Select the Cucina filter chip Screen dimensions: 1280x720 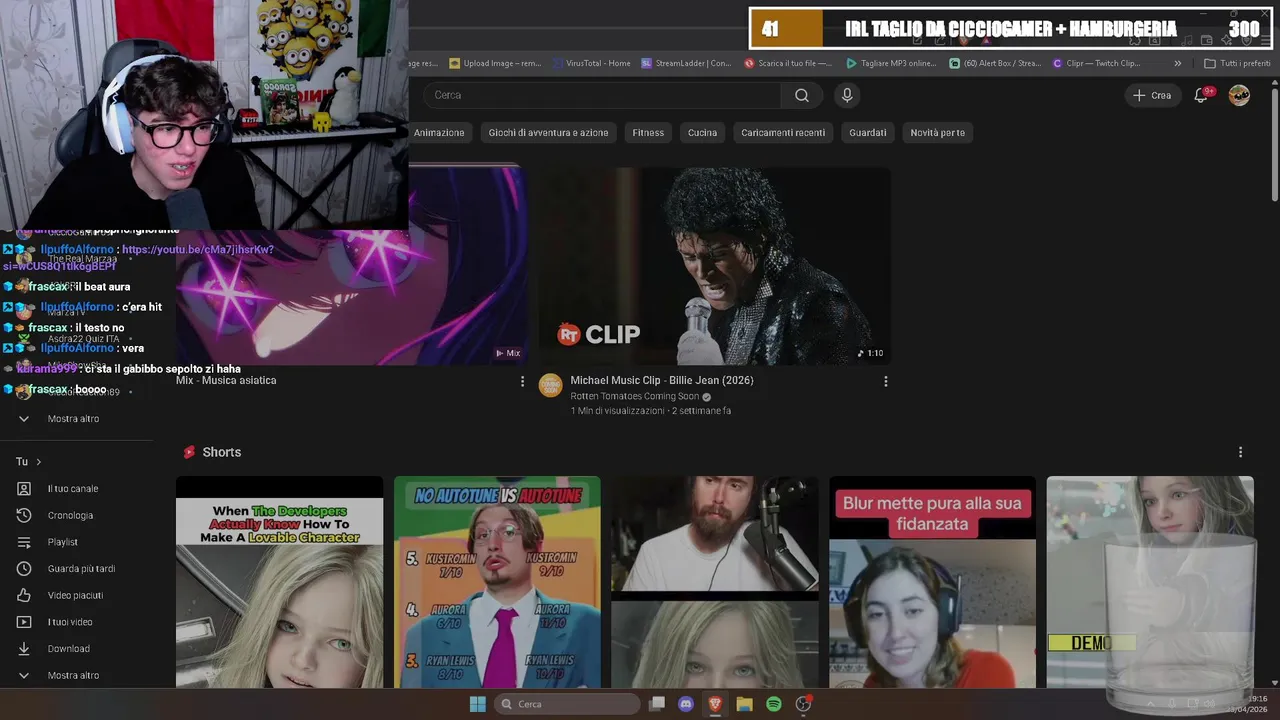pyautogui.click(x=702, y=132)
